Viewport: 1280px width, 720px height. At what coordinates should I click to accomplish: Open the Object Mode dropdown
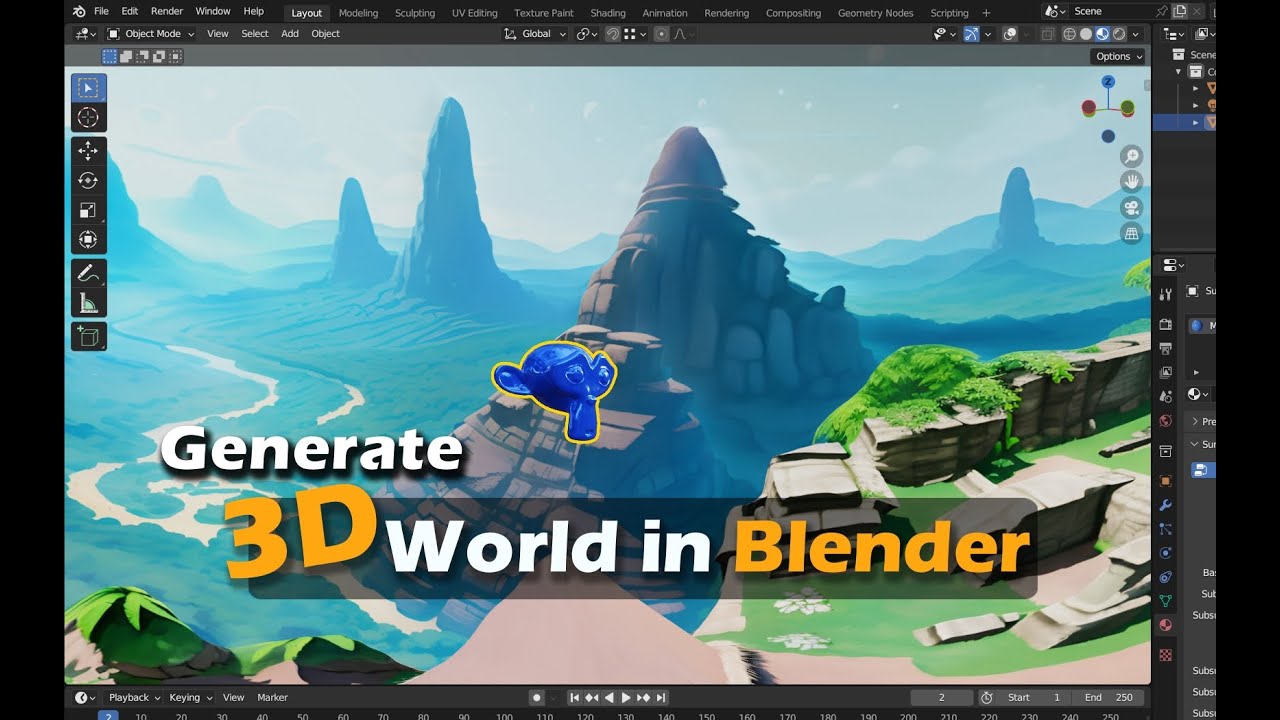tap(151, 33)
